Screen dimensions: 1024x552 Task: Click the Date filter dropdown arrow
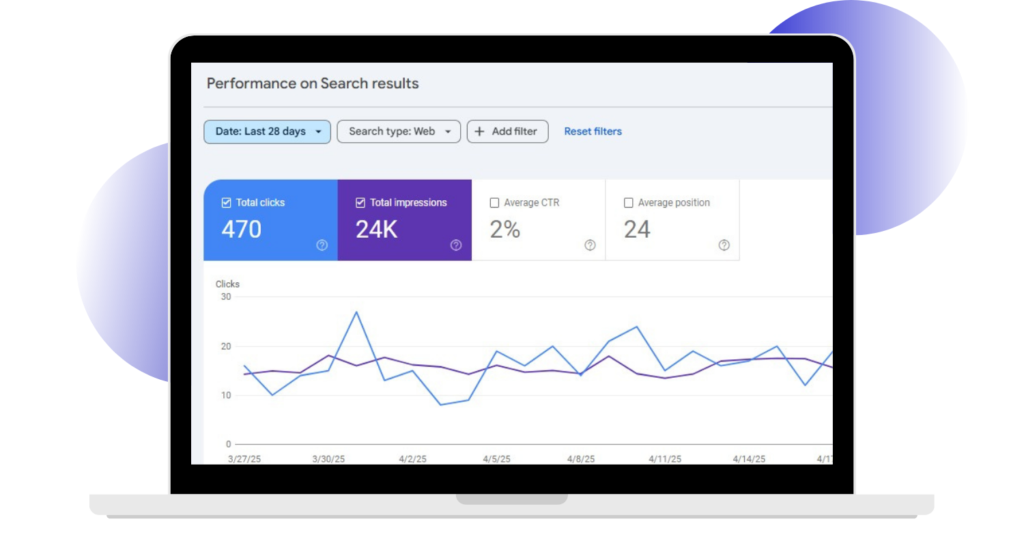pos(318,132)
